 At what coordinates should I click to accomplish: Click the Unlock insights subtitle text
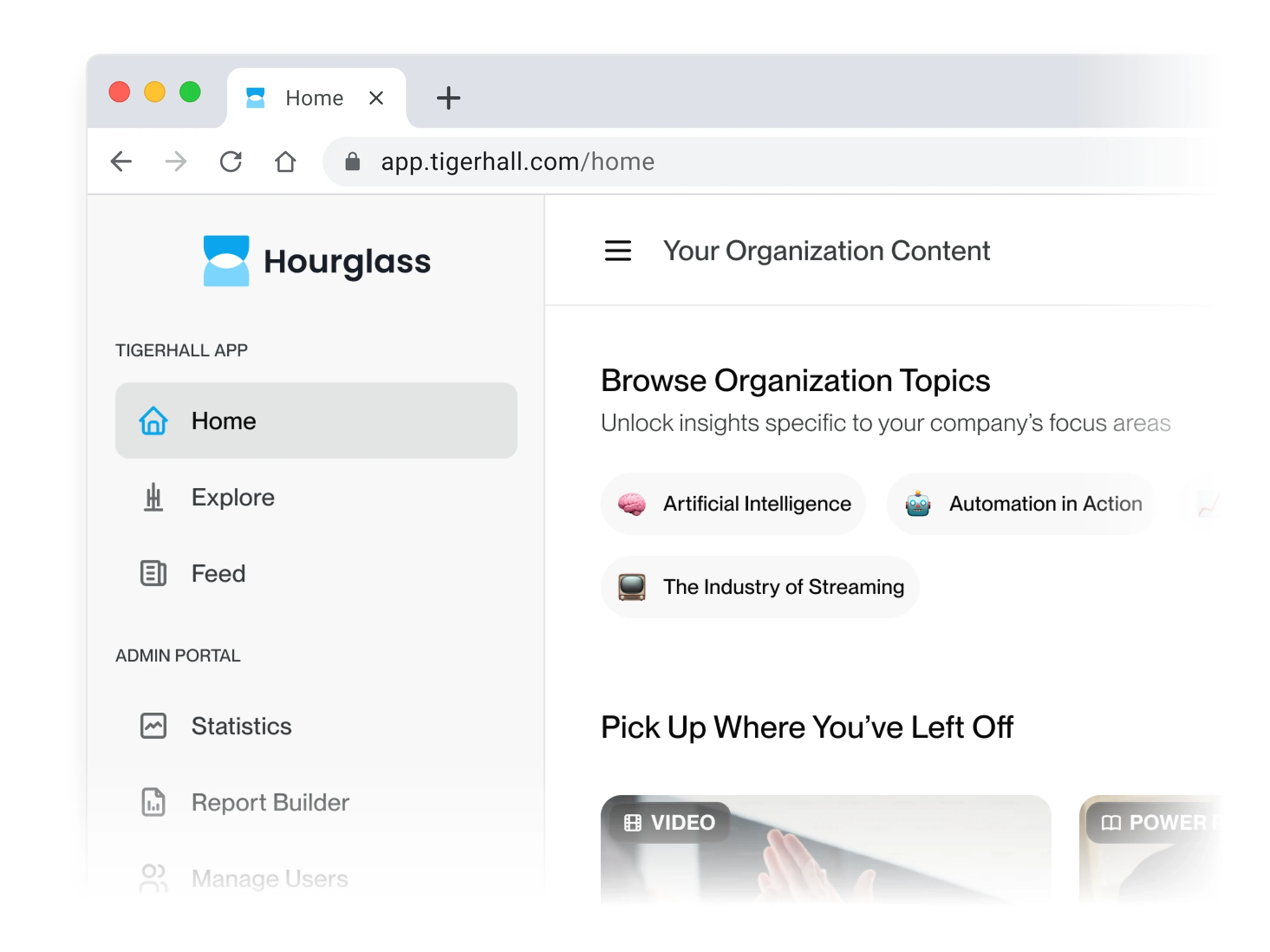tap(886, 423)
